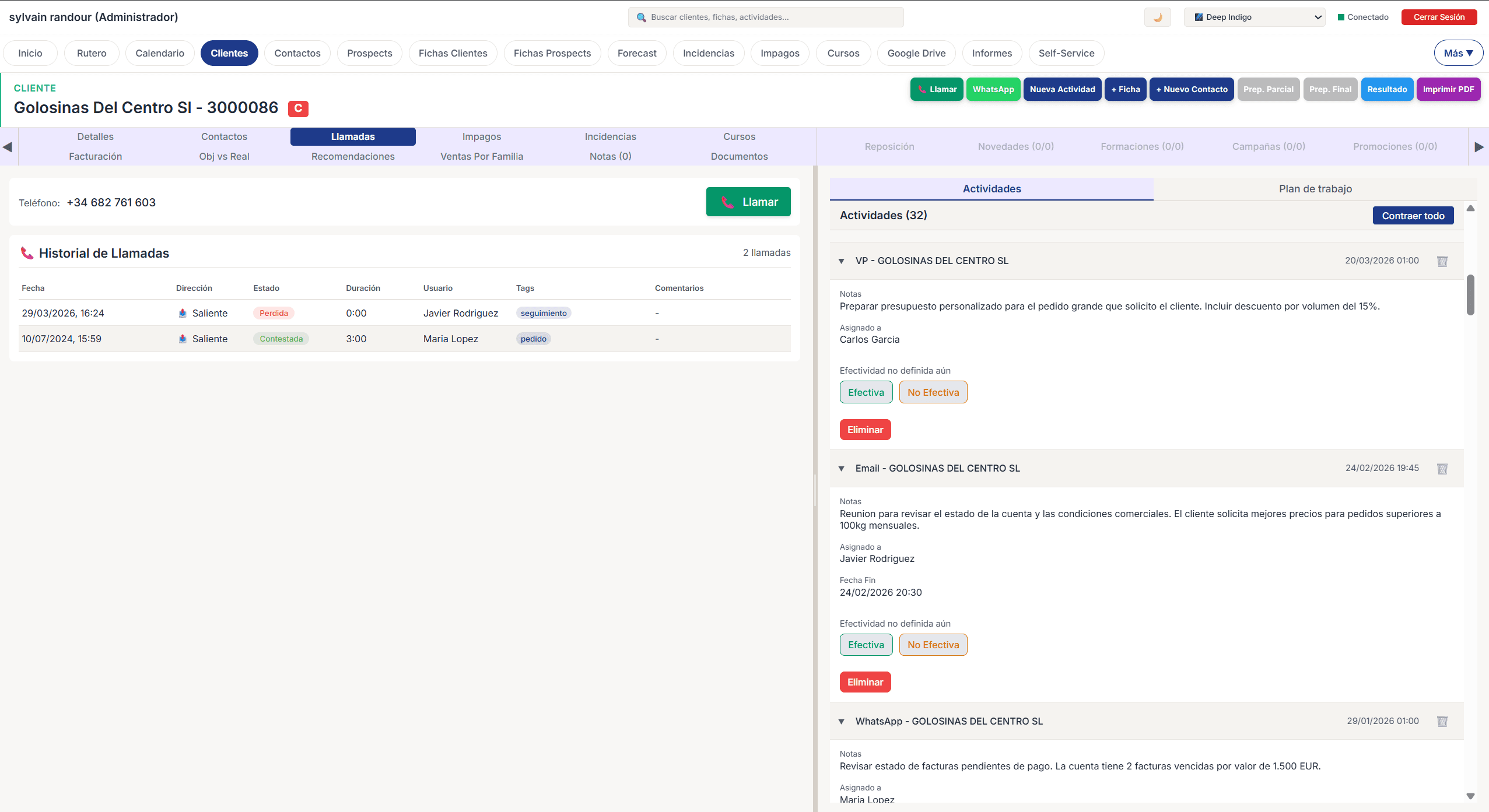Image resolution: width=1489 pixels, height=812 pixels.
Task: Mark the Email activity as No Efectiva
Action: point(933,645)
